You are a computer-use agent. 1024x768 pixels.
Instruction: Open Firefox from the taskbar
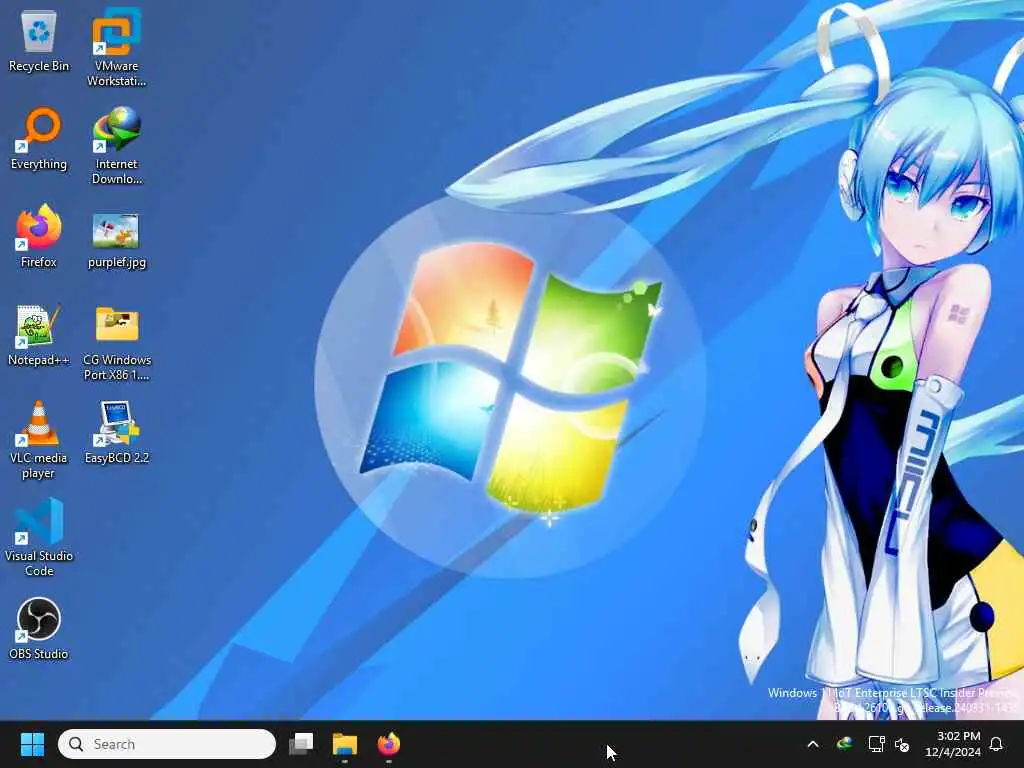389,744
